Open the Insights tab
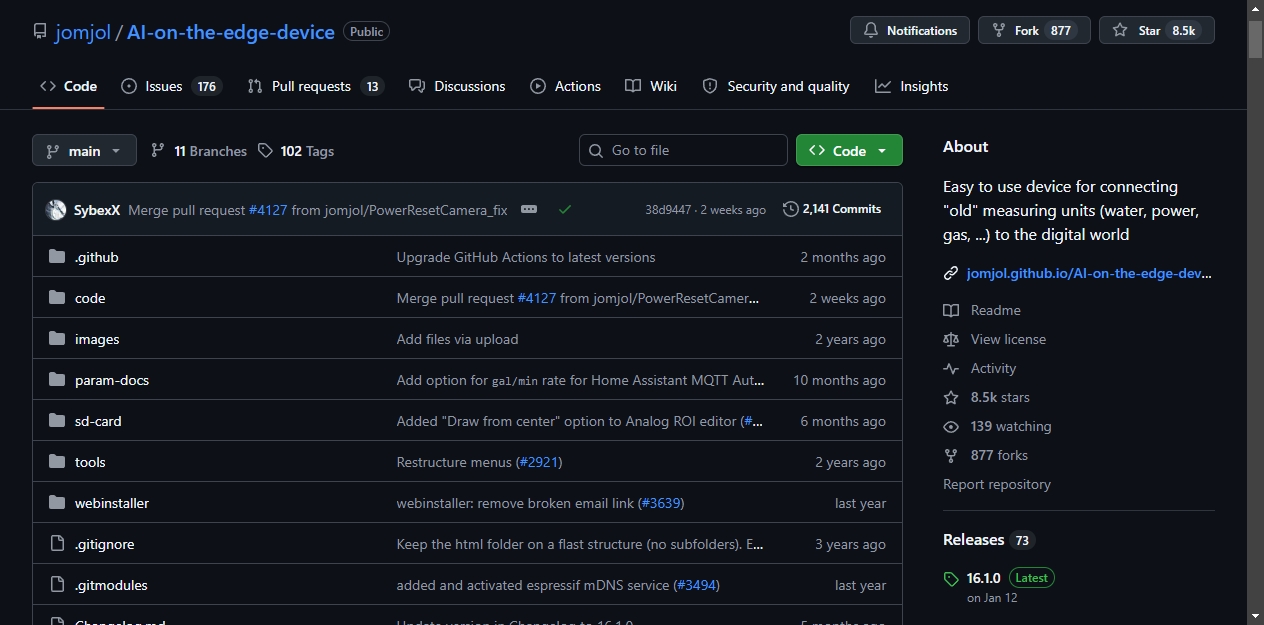Viewport: 1264px width, 625px height. 911,86
